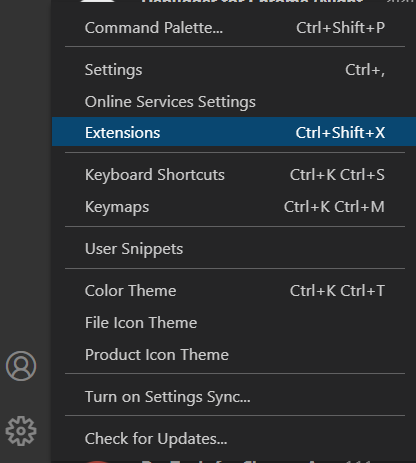Open the Accounts profile icon

point(21,366)
